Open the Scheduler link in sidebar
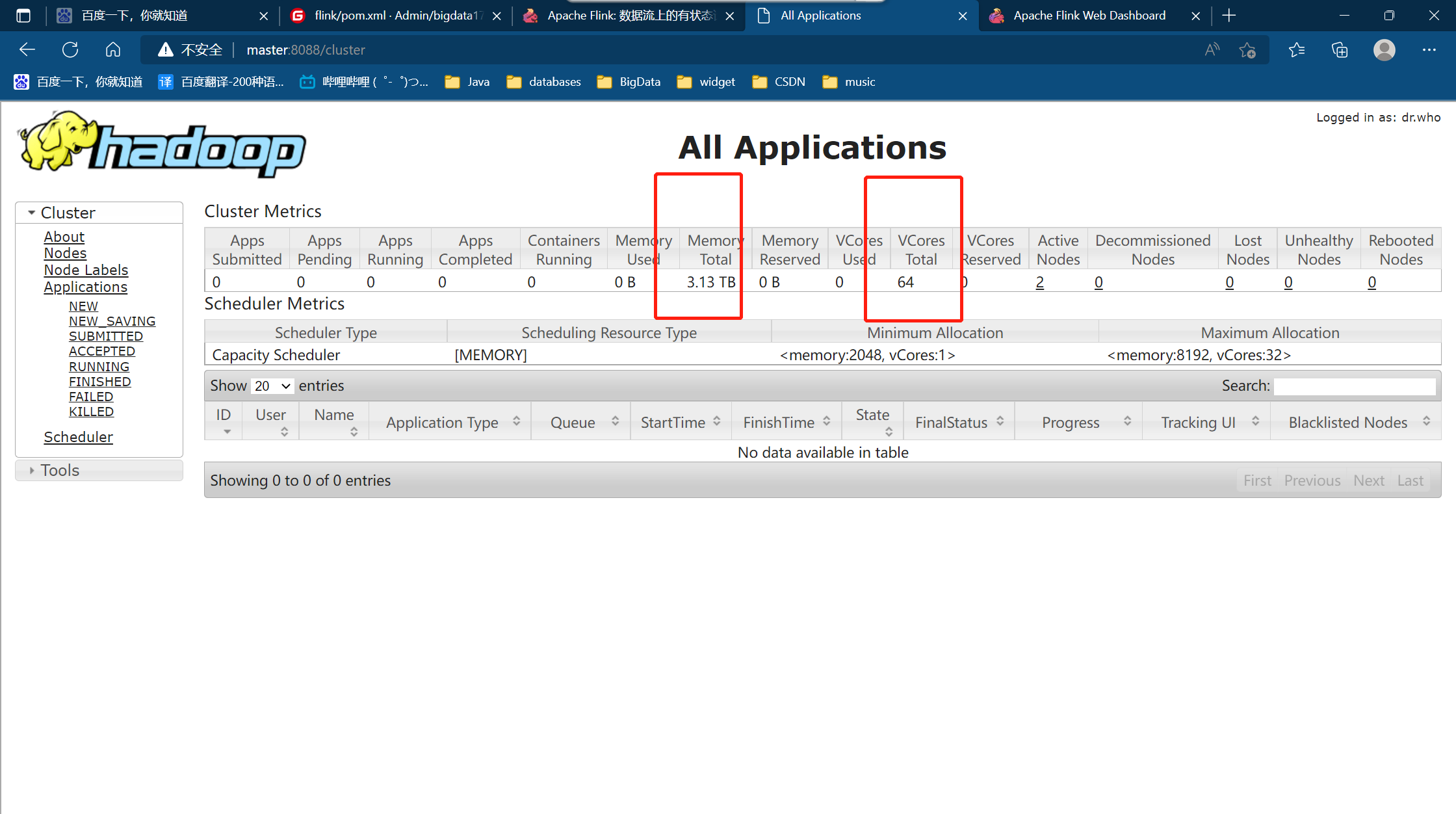This screenshot has height=814, width=1456. (78, 437)
